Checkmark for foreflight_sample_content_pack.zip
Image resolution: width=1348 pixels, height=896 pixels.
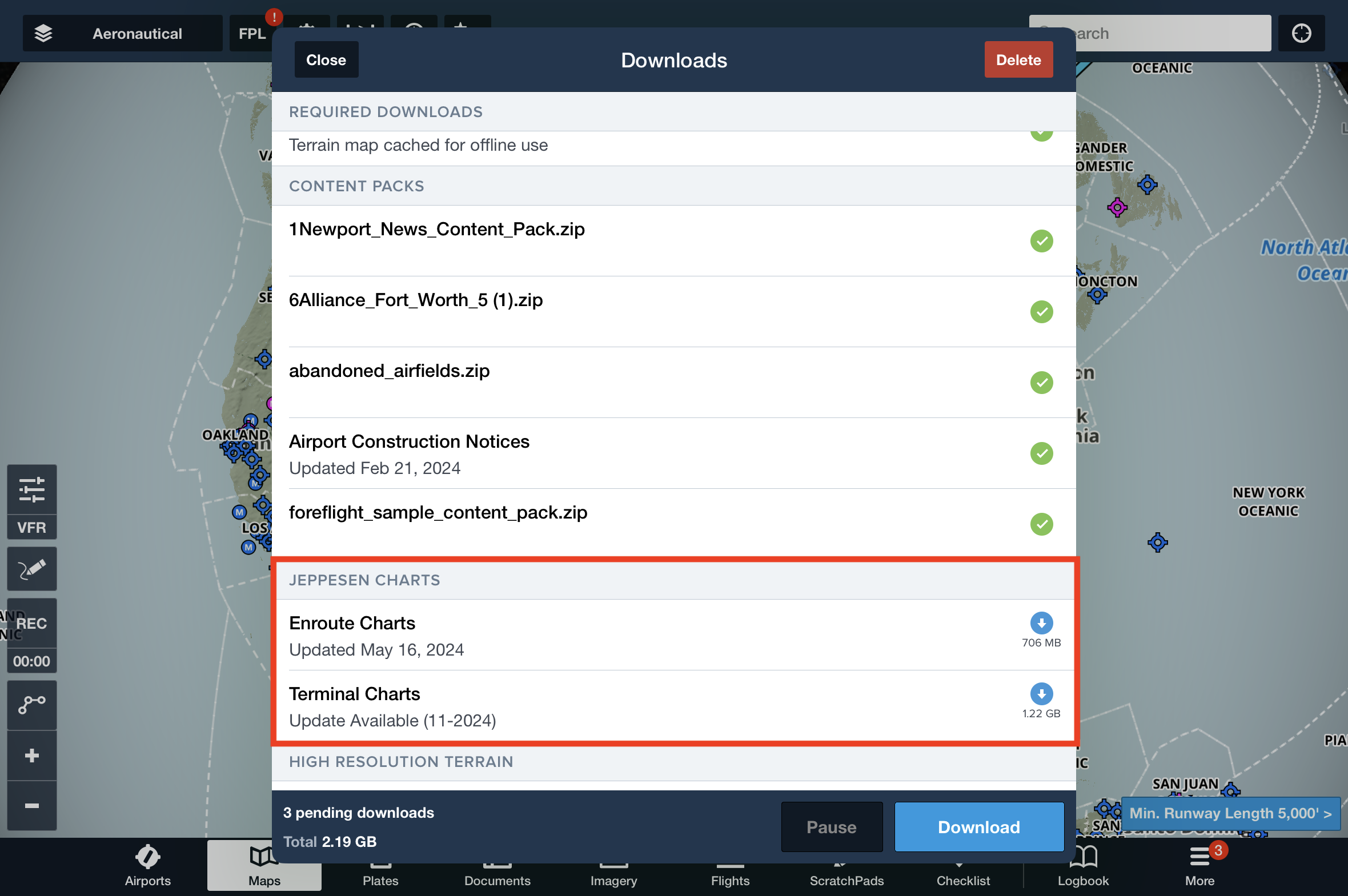(1041, 524)
